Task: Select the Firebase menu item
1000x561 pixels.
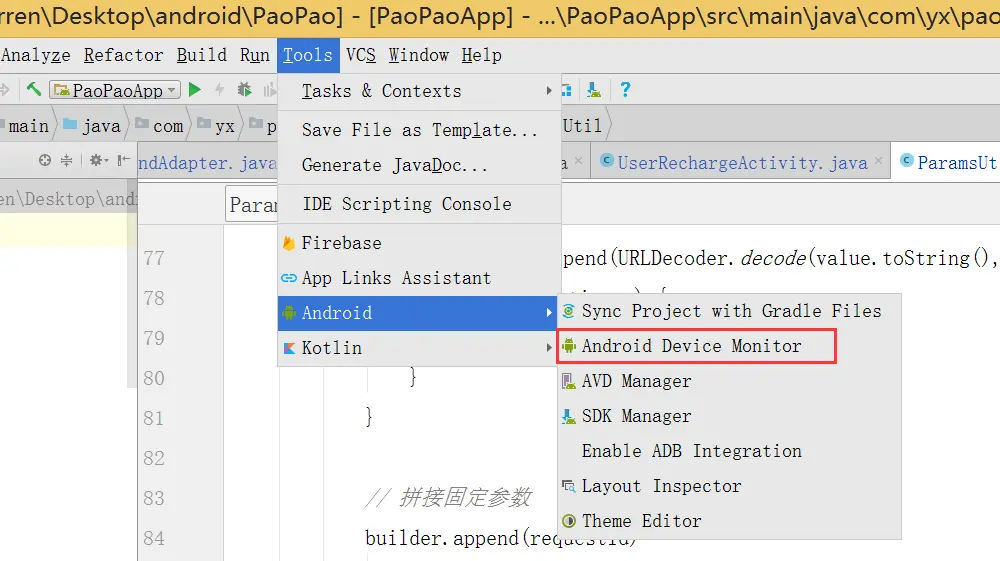Action: 419,243
